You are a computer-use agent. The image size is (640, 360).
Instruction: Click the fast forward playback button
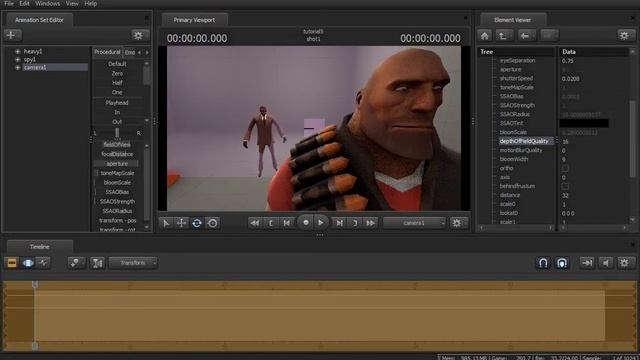(x=371, y=223)
